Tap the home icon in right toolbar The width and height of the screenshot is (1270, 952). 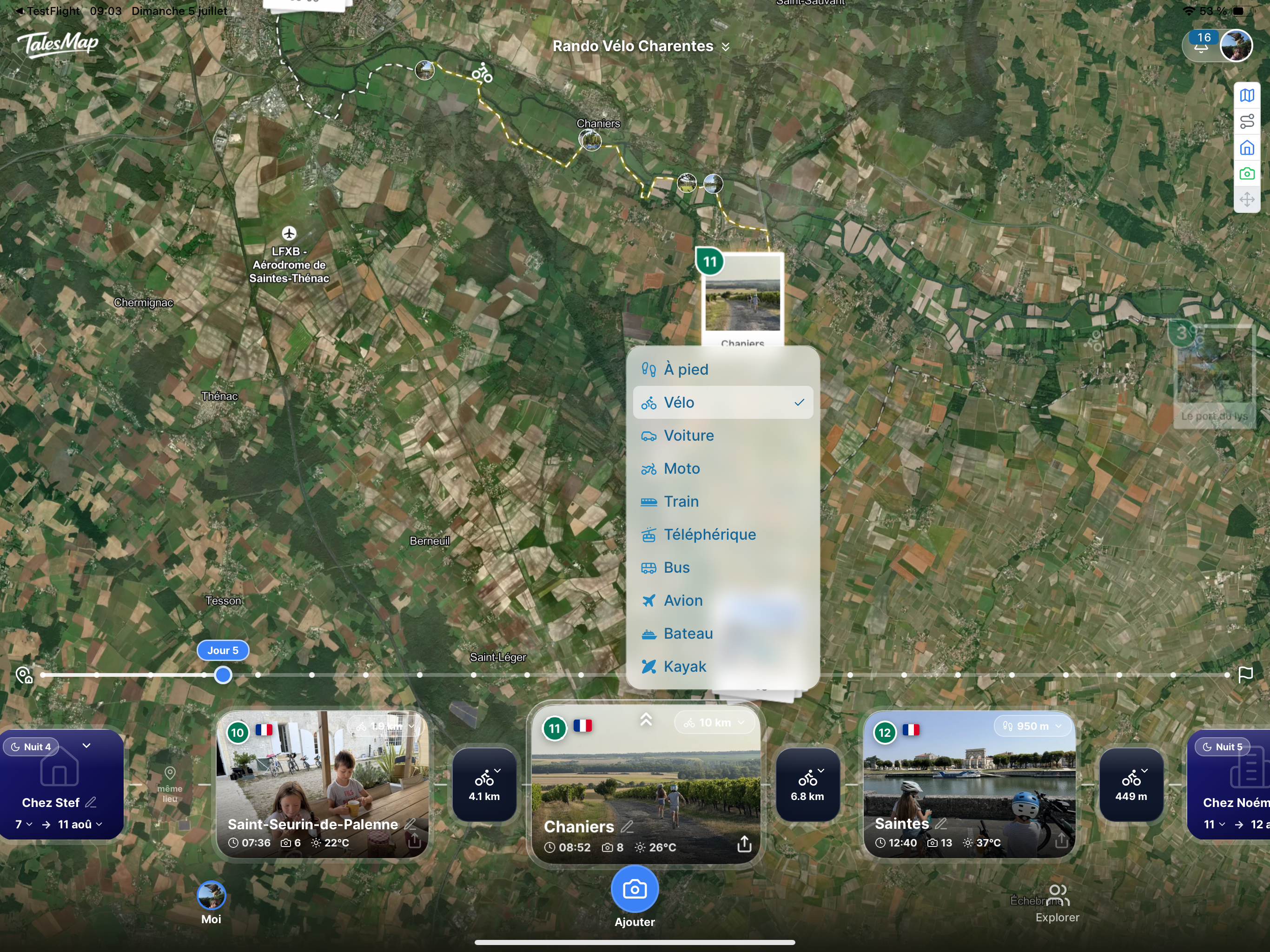(x=1246, y=148)
